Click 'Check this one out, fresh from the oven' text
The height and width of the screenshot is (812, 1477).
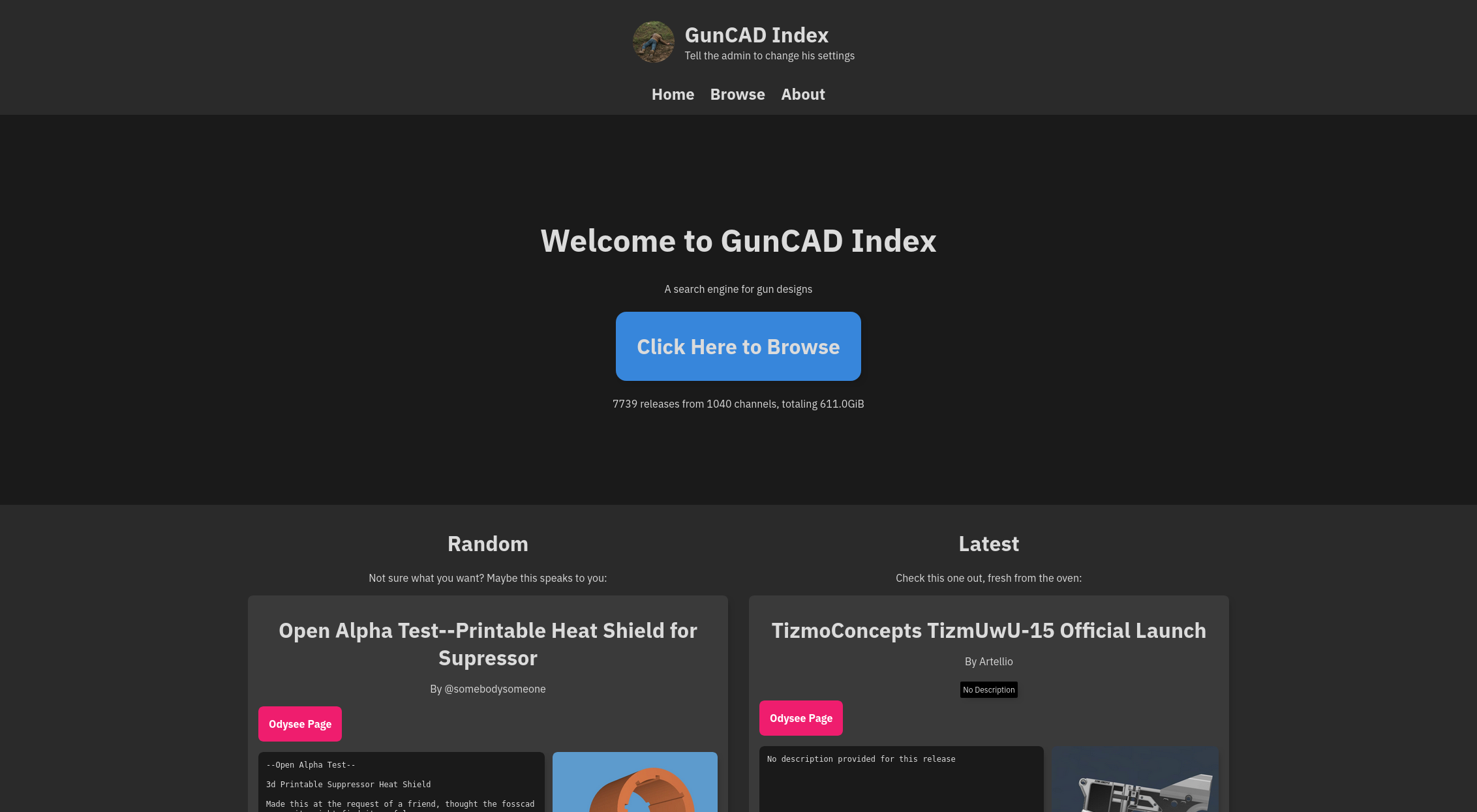click(989, 578)
